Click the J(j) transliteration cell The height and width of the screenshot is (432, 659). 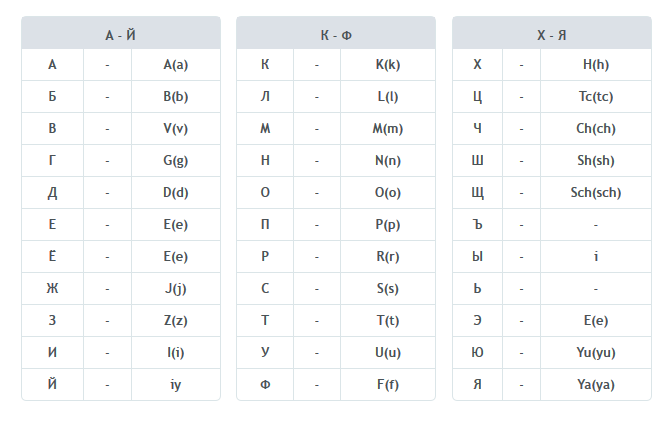point(175,289)
